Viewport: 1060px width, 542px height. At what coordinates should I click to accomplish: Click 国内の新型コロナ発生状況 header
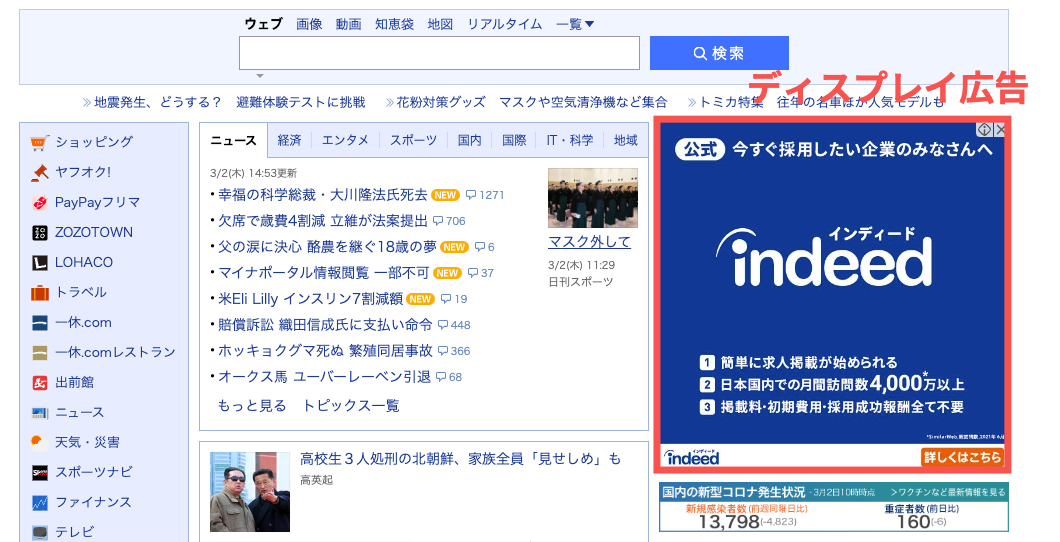733,492
